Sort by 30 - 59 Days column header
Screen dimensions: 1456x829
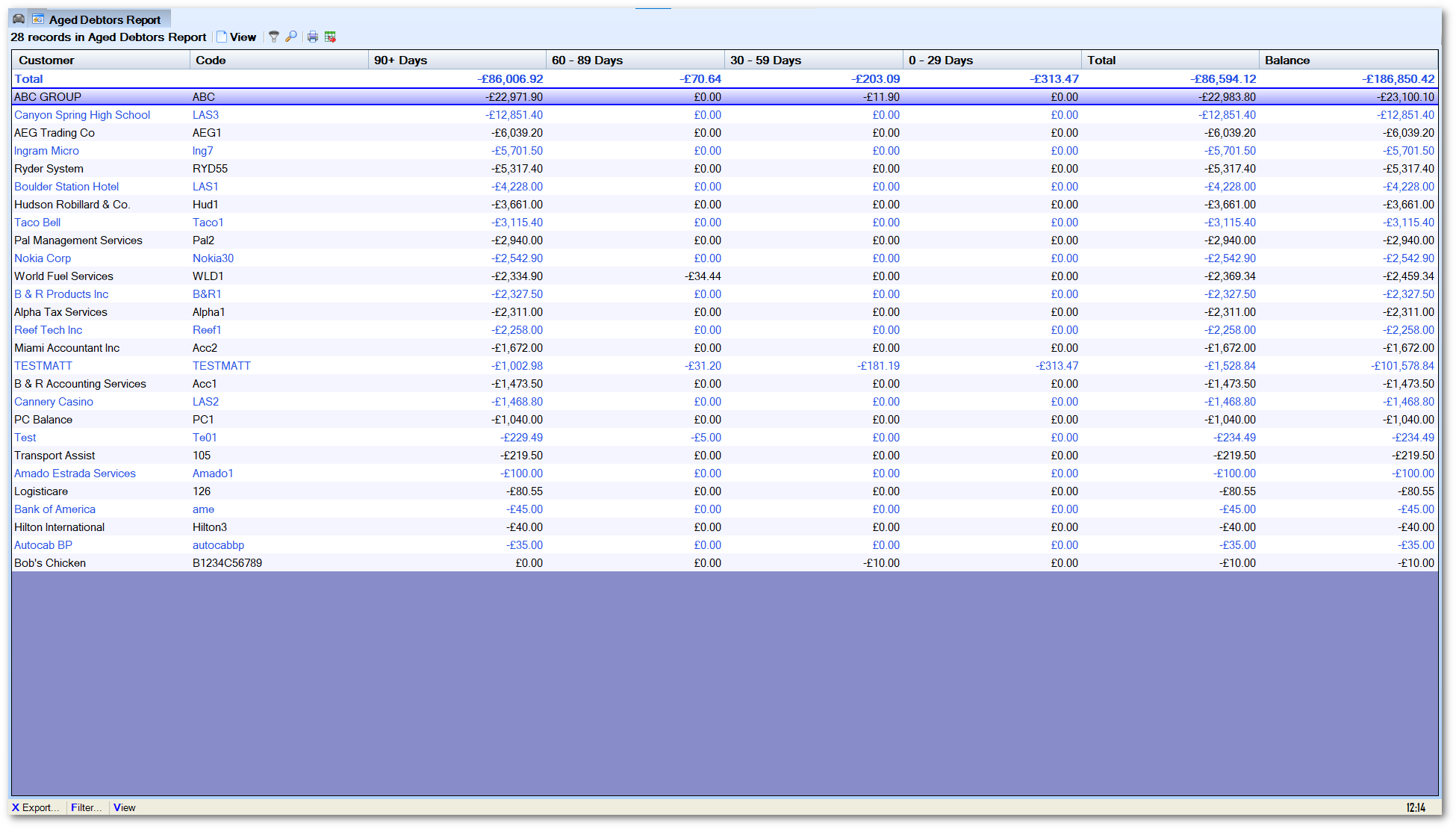pyautogui.click(x=814, y=60)
